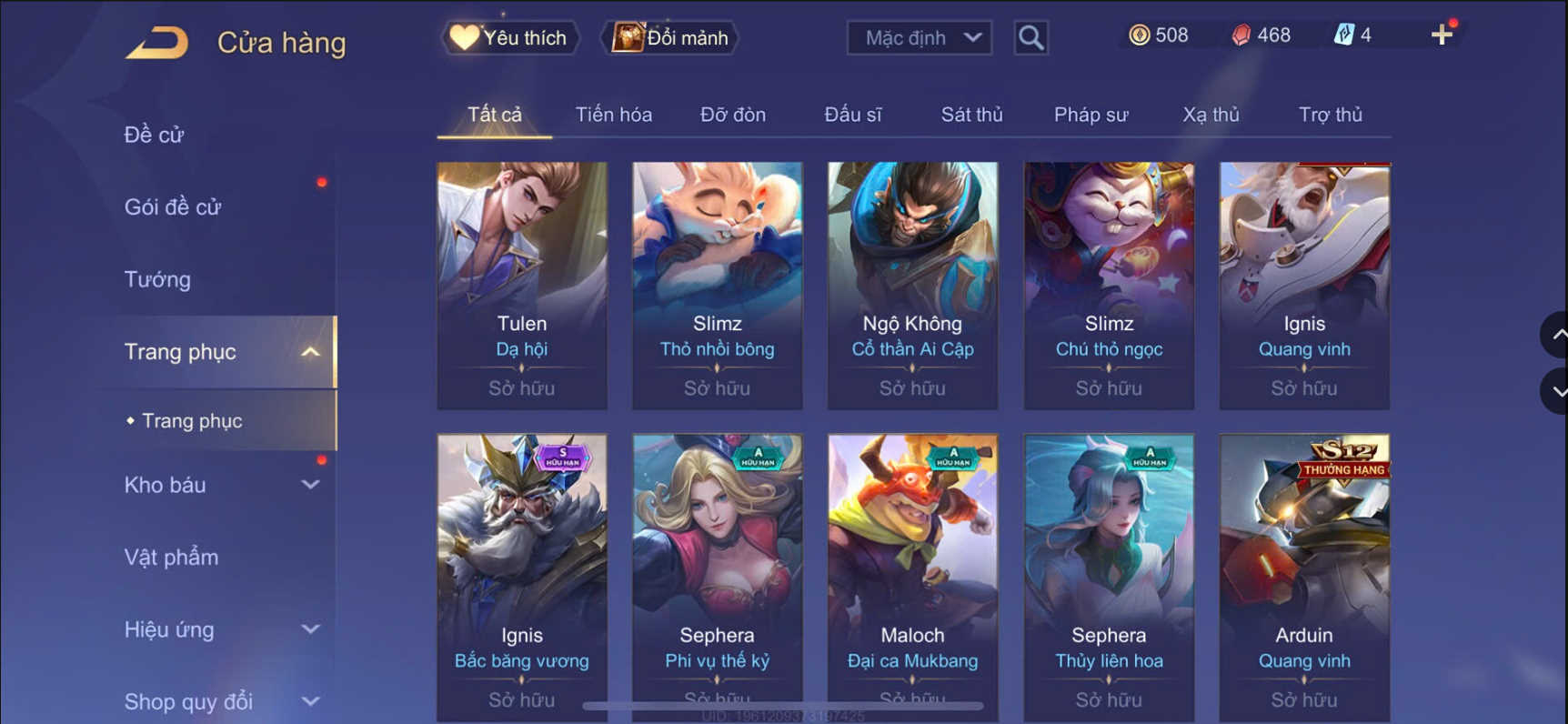The height and width of the screenshot is (724, 1568).
Task: Open the Mặc định sort dropdown
Action: 920,38
